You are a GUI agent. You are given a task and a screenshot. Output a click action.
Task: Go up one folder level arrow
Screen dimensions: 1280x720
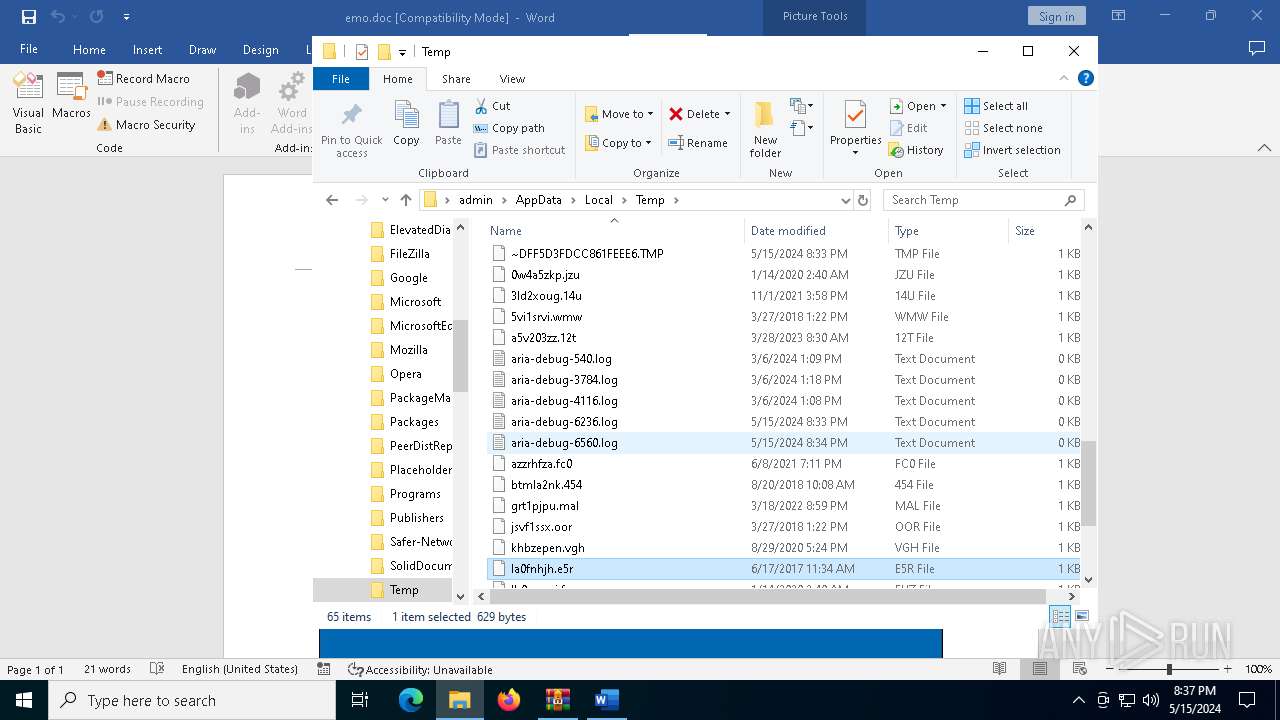click(405, 200)
